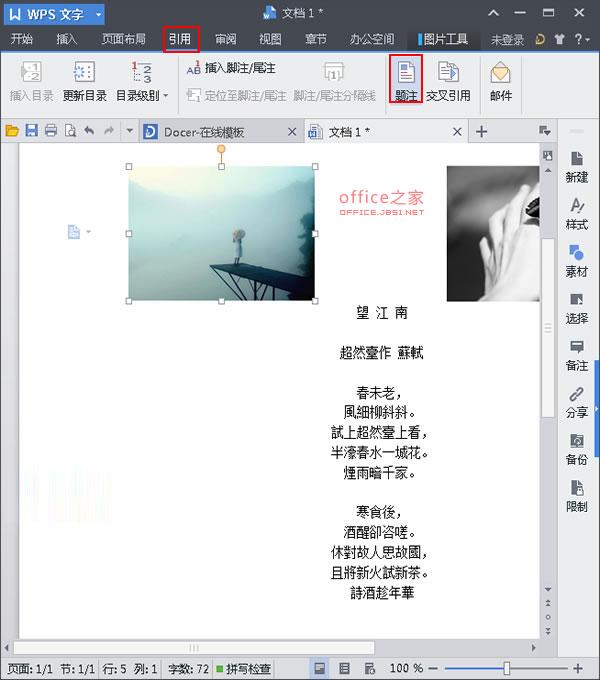
Task: Open the 样式 styles panel in sidebar
Action: coord(576,213)
